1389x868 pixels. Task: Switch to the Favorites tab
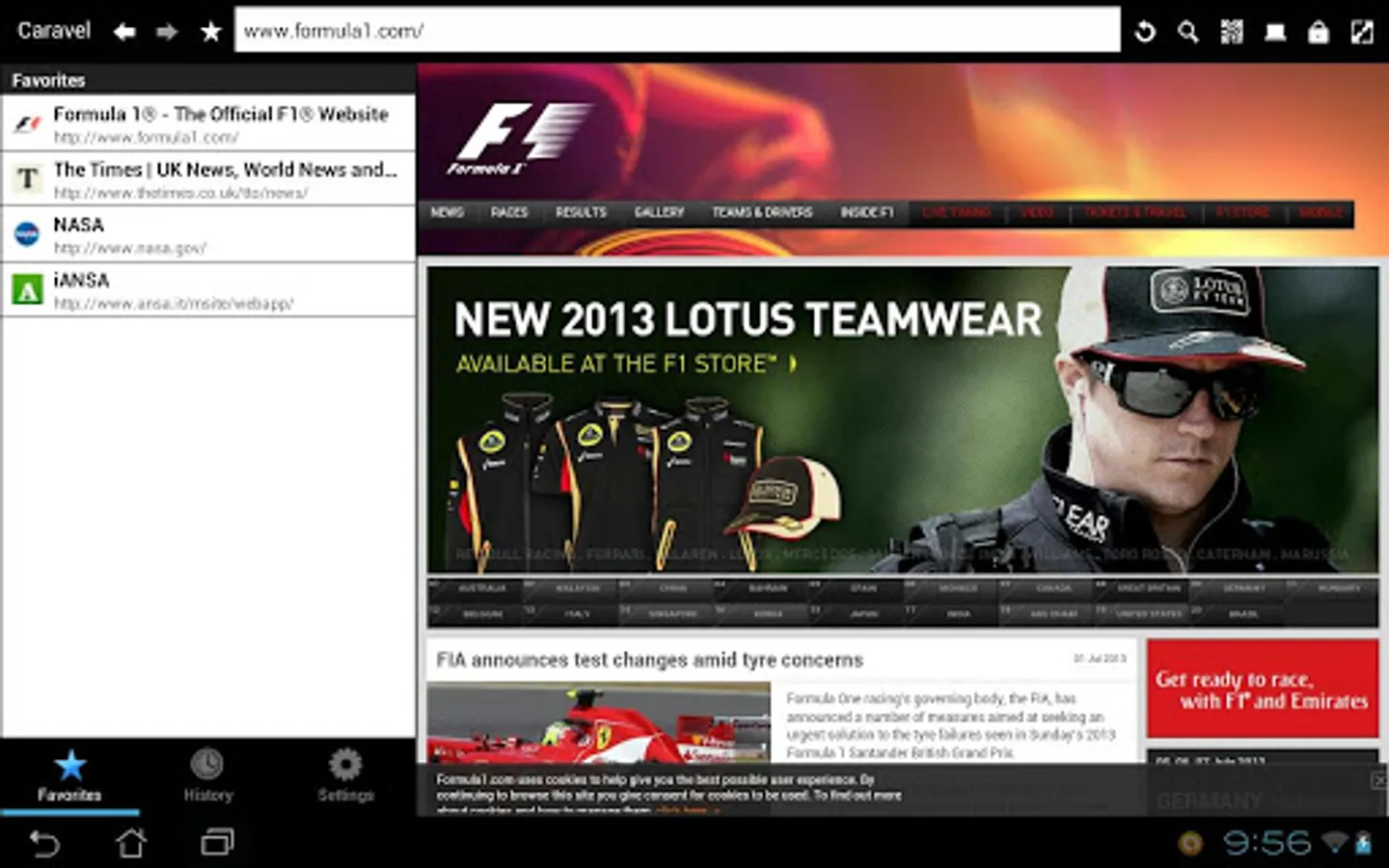pos(69,776)
